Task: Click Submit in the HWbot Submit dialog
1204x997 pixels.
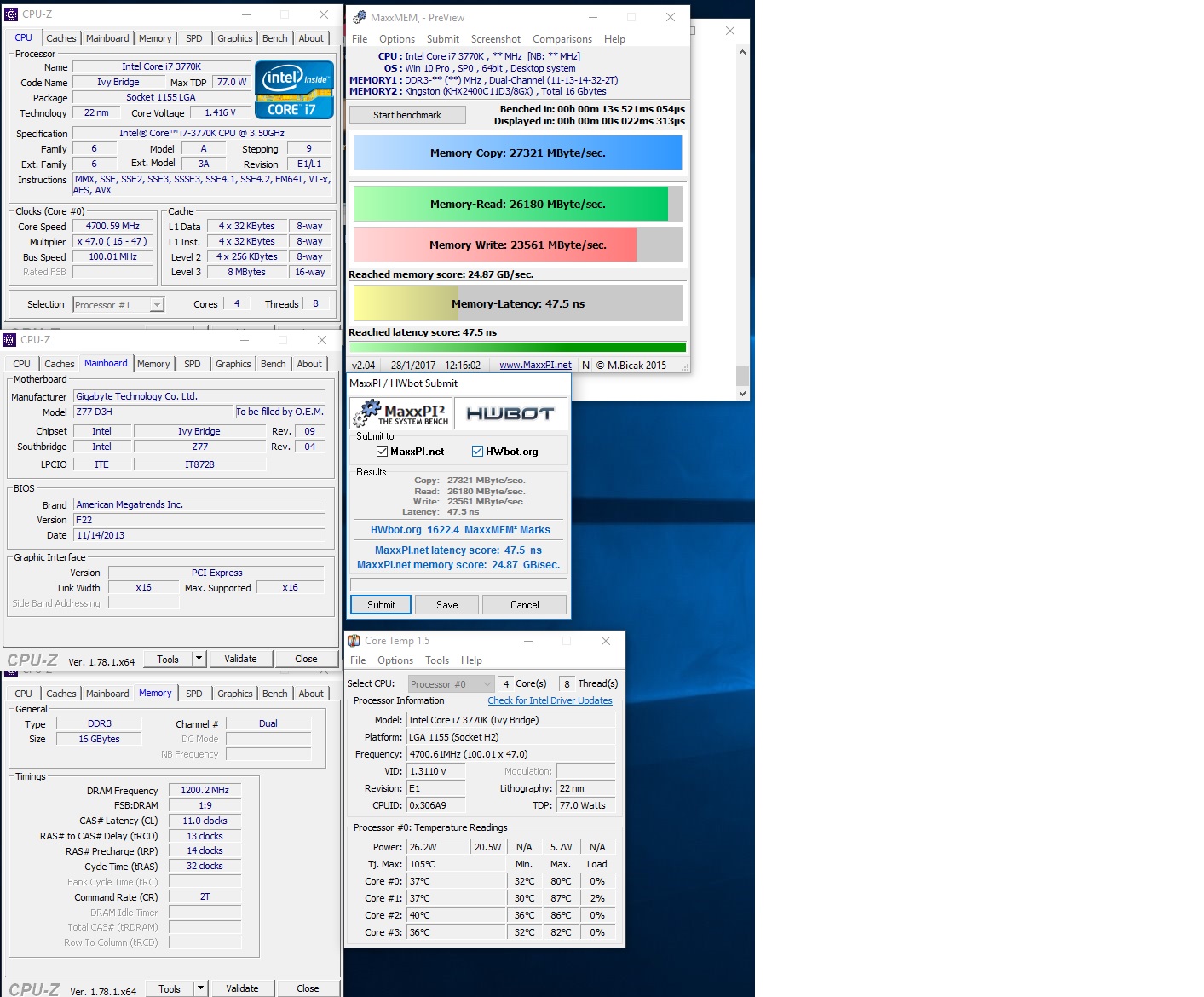Action: tap(381, 605)
